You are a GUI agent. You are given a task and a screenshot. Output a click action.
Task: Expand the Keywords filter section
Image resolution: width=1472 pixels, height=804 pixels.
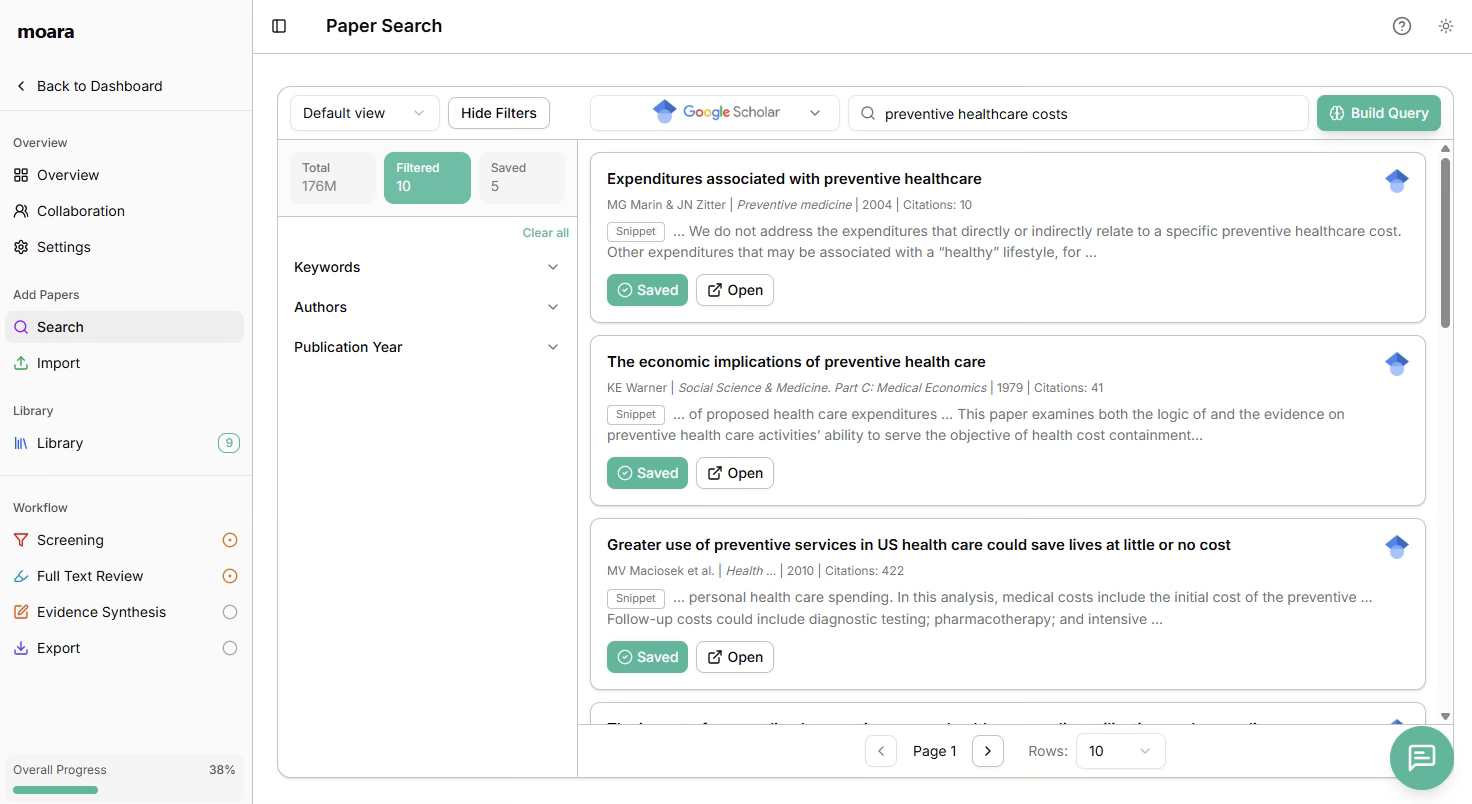point(327,267)
